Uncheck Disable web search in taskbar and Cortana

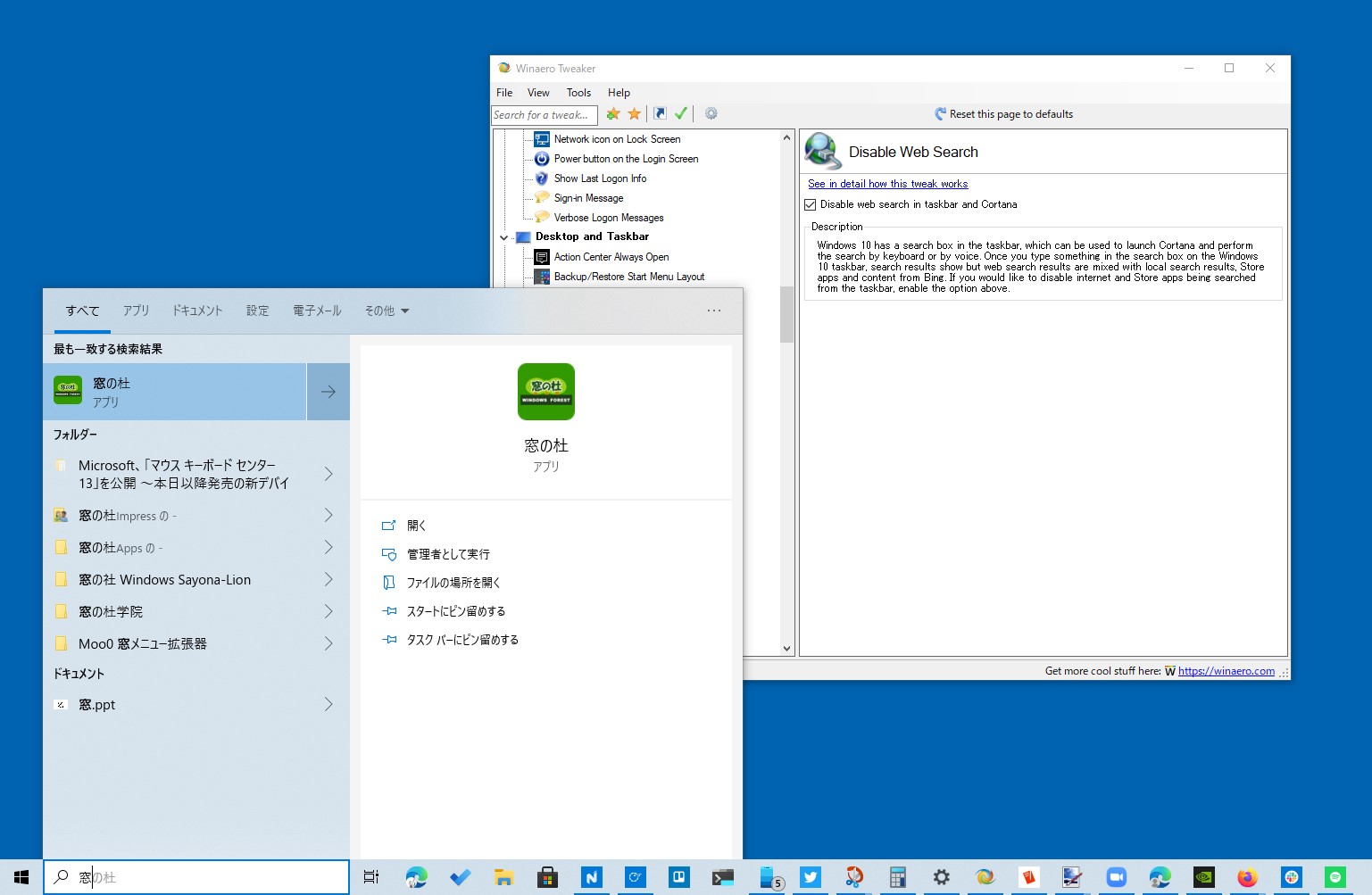[x=810, y=204]
